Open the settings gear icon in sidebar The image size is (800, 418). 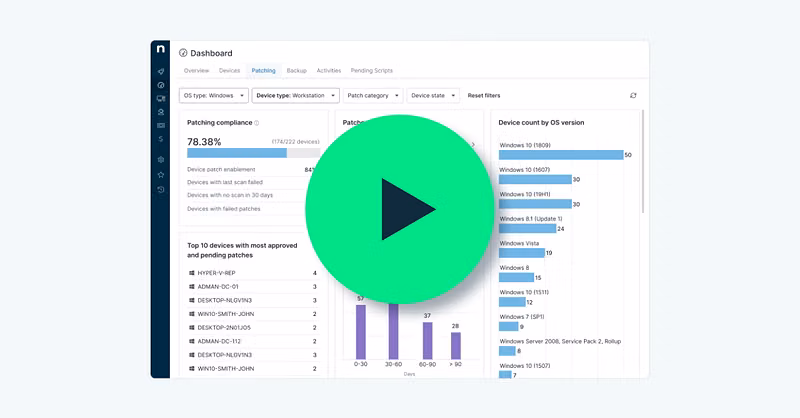coord(161,159)
